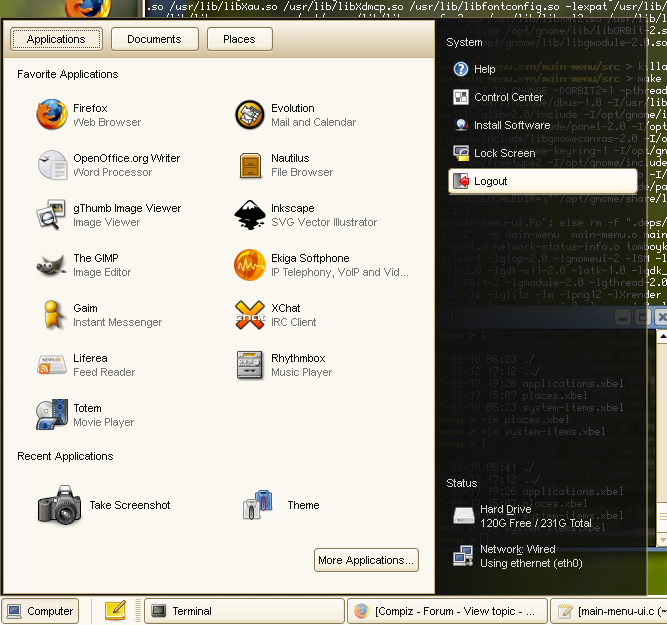
Task: Click Install Software icon
Action: [x=461, y=125]
